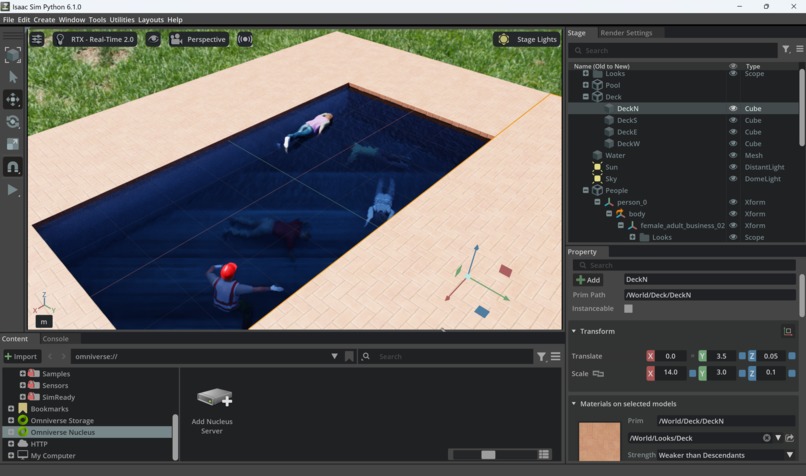Activate the Scale tool
The image size is (806, 476).
click(13, 144)
